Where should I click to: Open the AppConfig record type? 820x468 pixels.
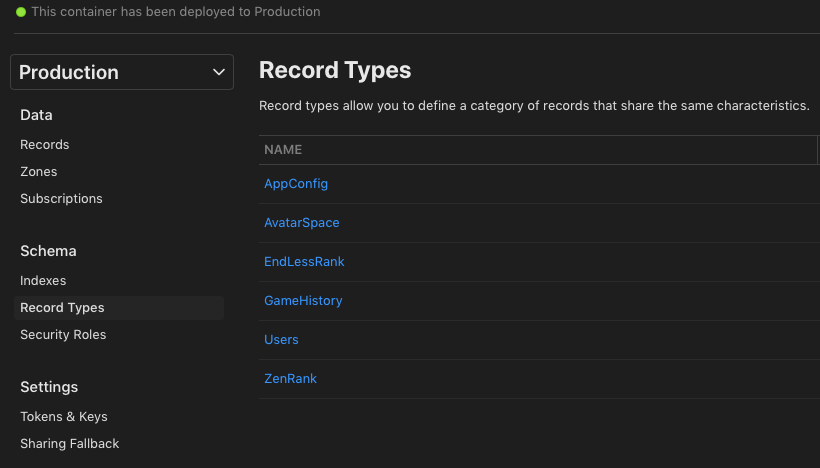[296, 184]
